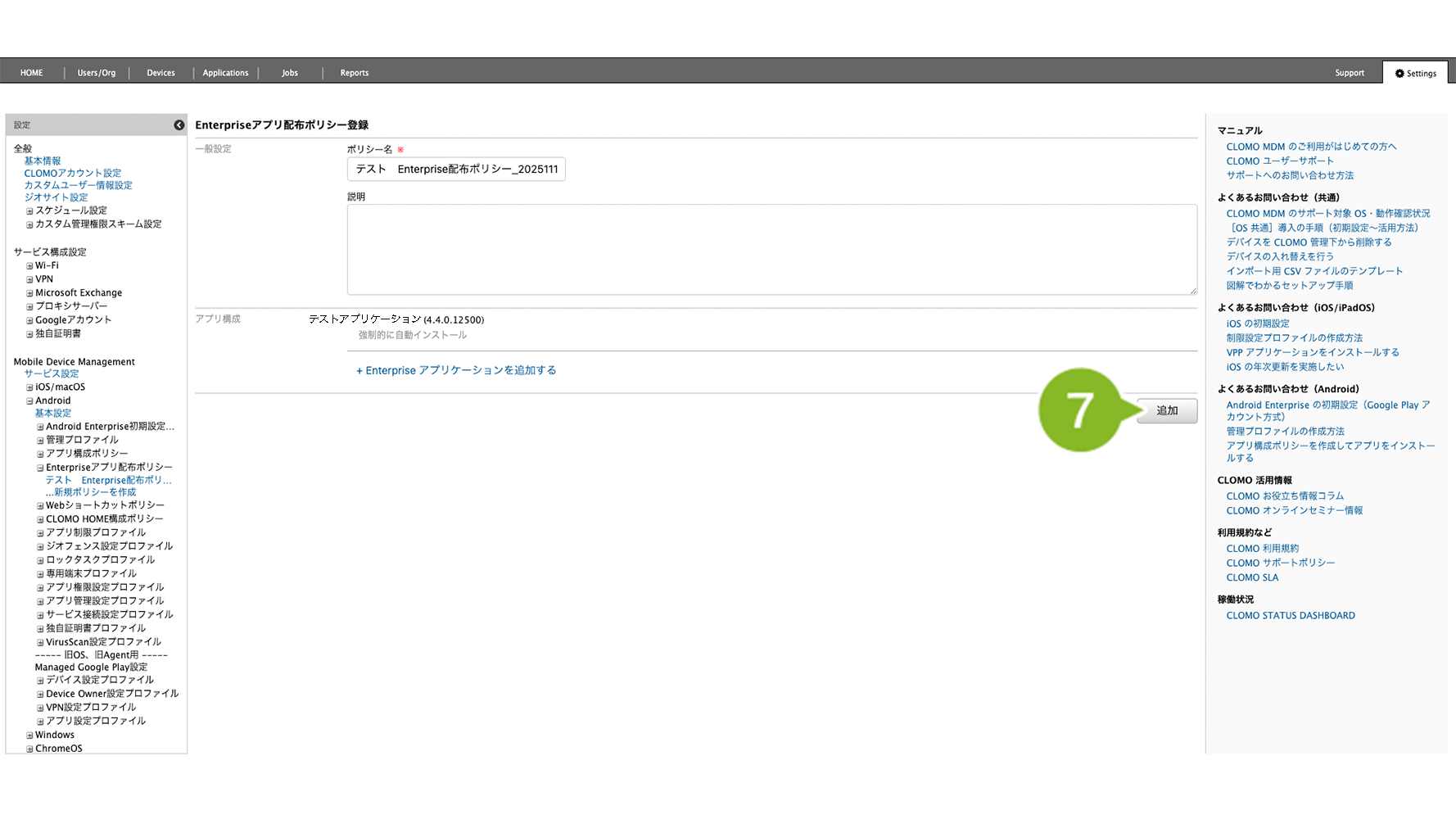Collapse the settings sidebar arrow icon
This screenshot has width=1456, height=819.
[179, 125]
